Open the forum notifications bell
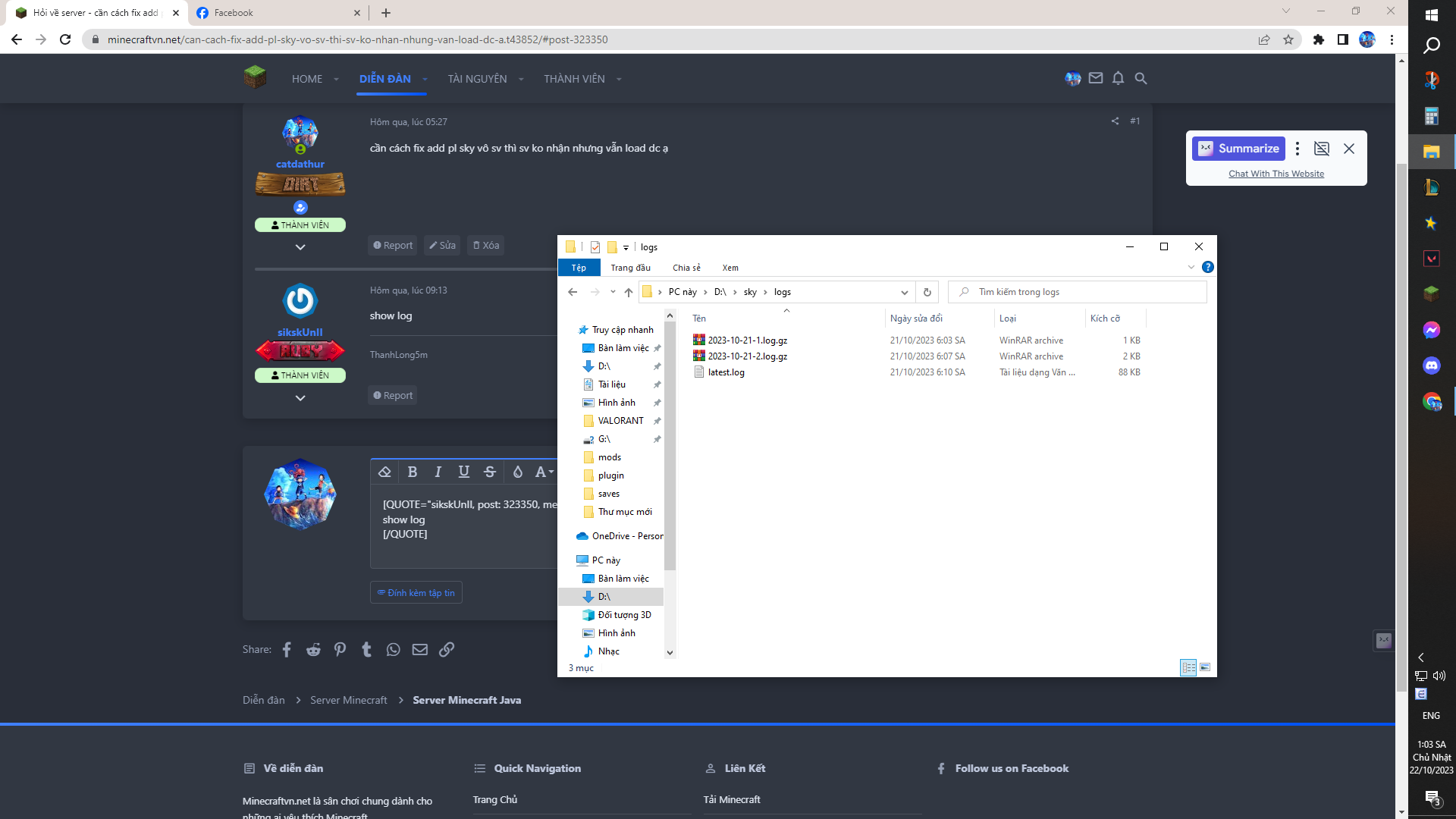 (1118, 78)
